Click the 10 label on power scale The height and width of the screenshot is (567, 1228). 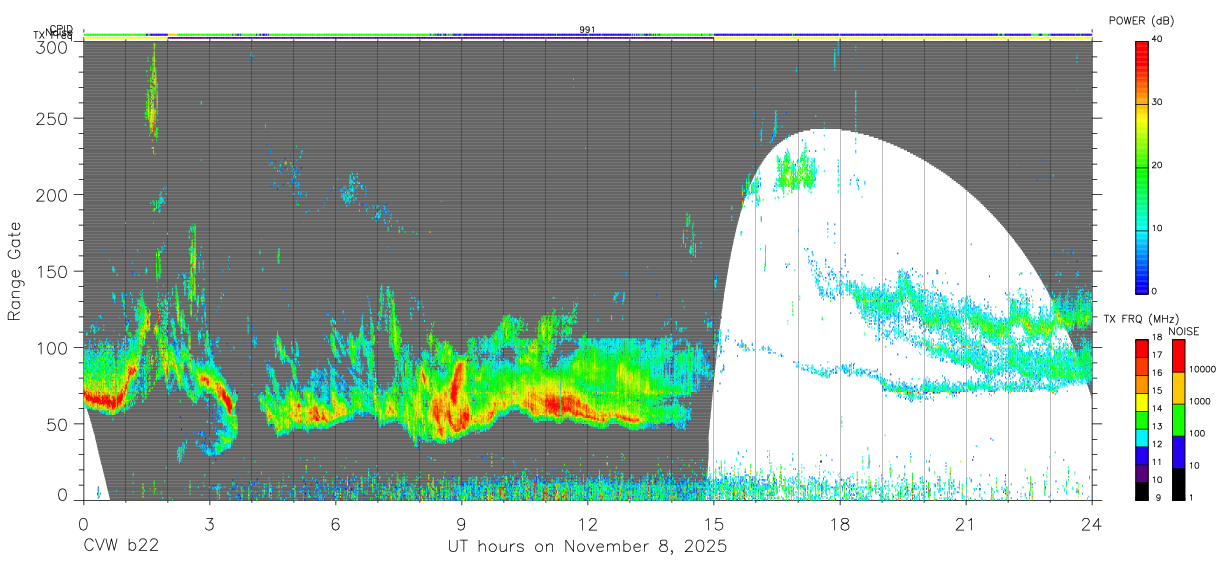point(1157,228)
